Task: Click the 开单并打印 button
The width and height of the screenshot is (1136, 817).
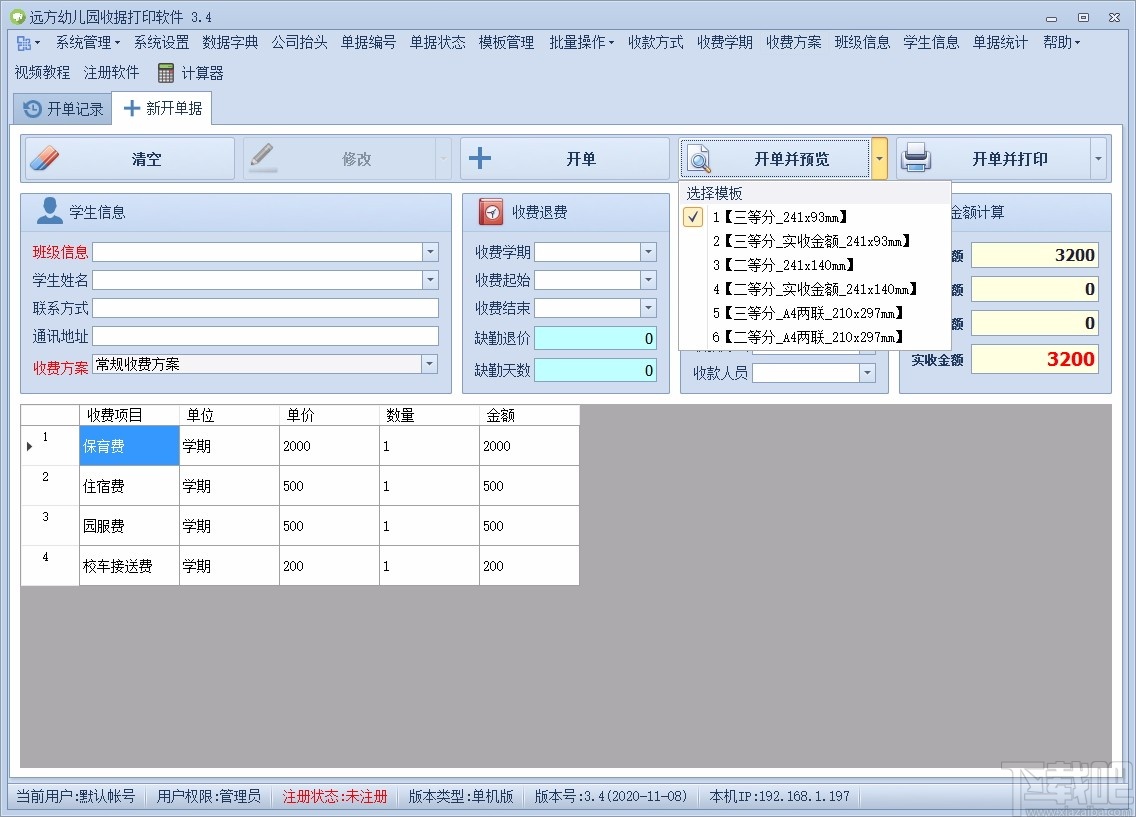Action: pyautogui.click(x=993, y=159)
